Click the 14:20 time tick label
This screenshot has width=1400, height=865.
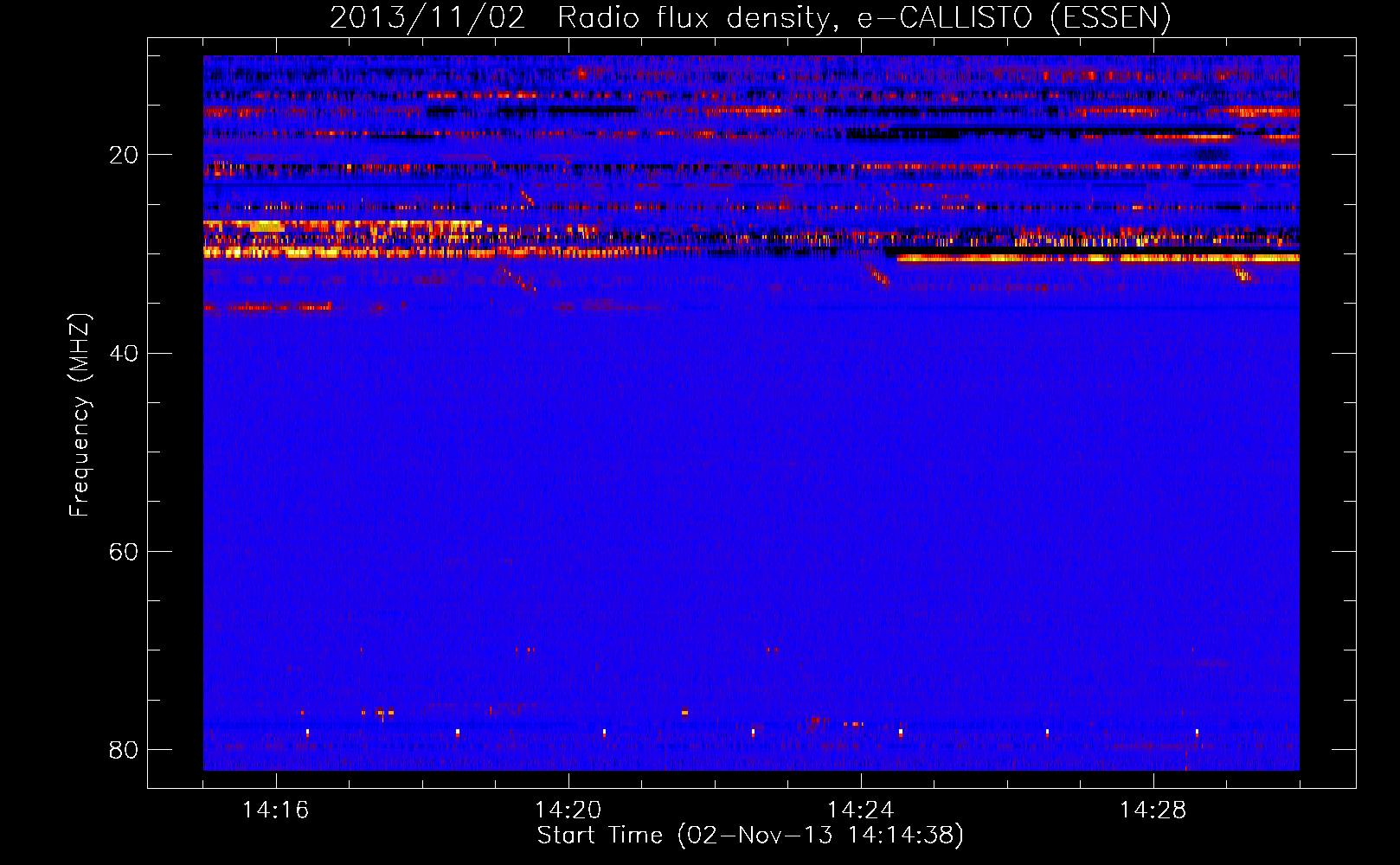[x=568, y=811]
